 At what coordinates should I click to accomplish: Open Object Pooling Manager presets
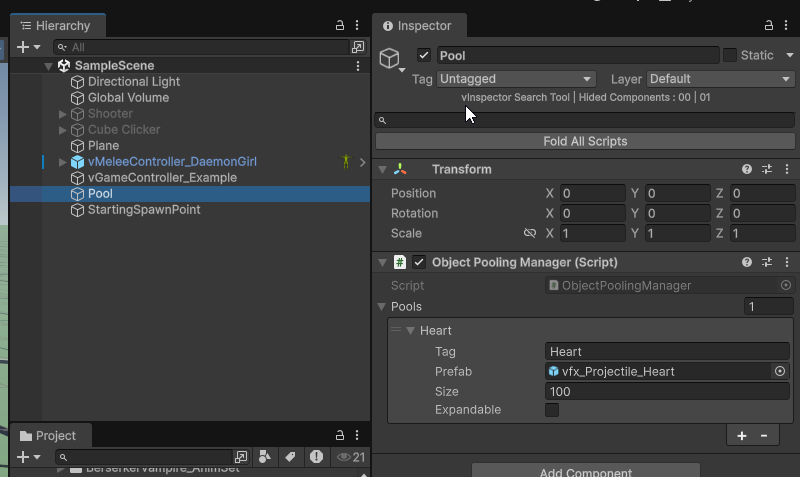tap(767, 262)
